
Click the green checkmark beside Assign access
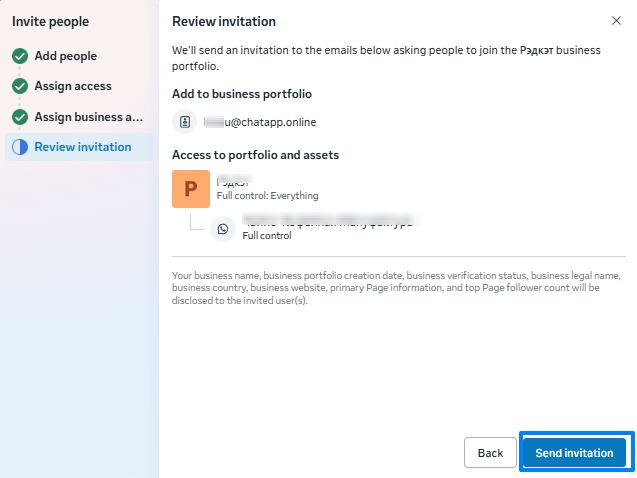(20, 86)
